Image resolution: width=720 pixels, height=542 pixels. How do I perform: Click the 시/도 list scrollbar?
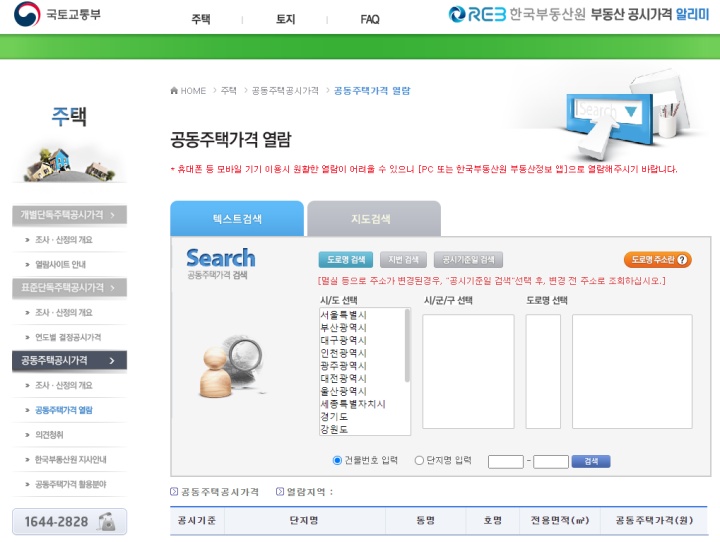407,345
